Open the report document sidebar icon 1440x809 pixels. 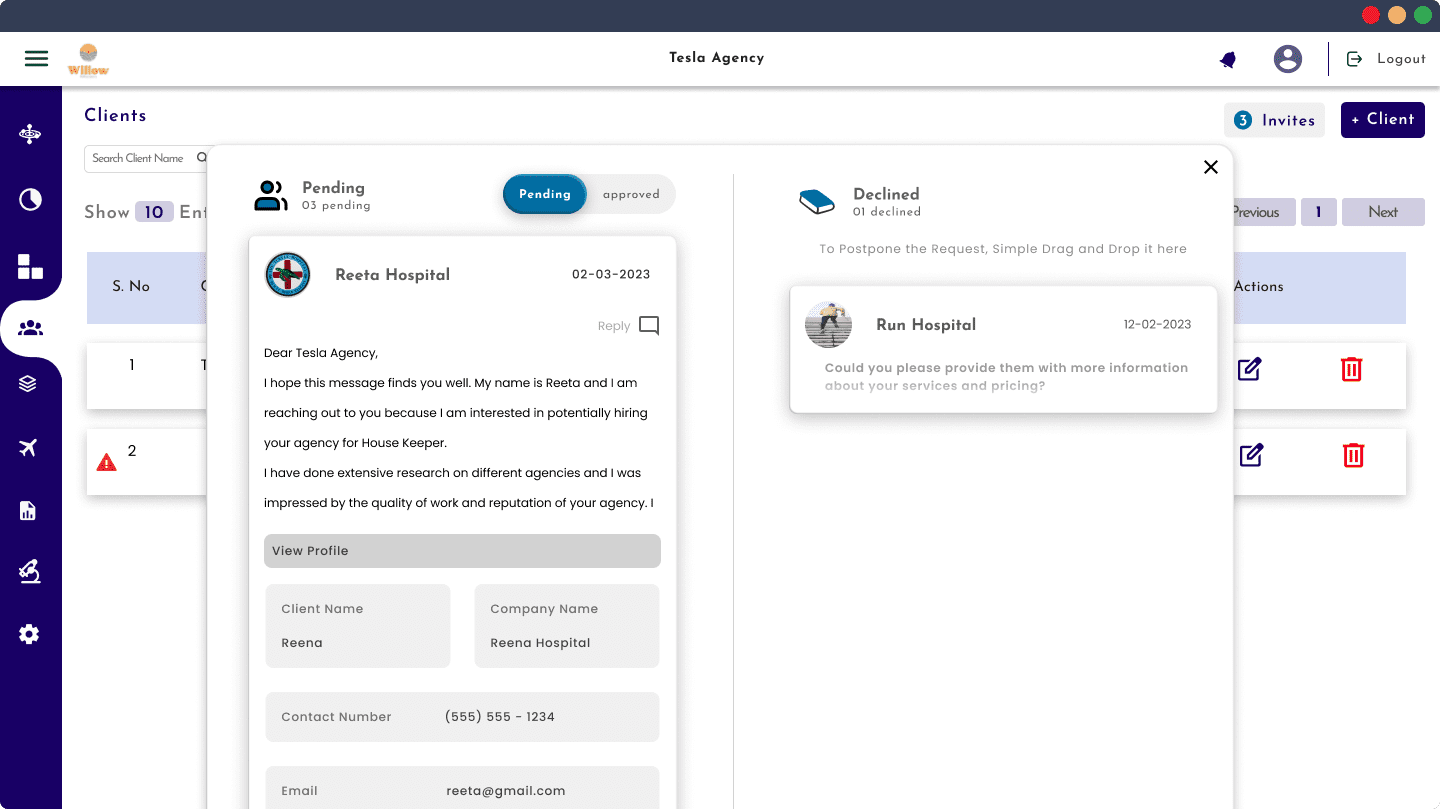click(28, 511)
